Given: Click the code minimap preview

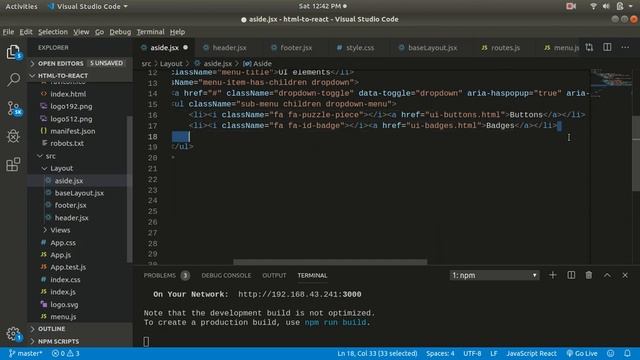Looking at the screenshot, I should [611, 84].
